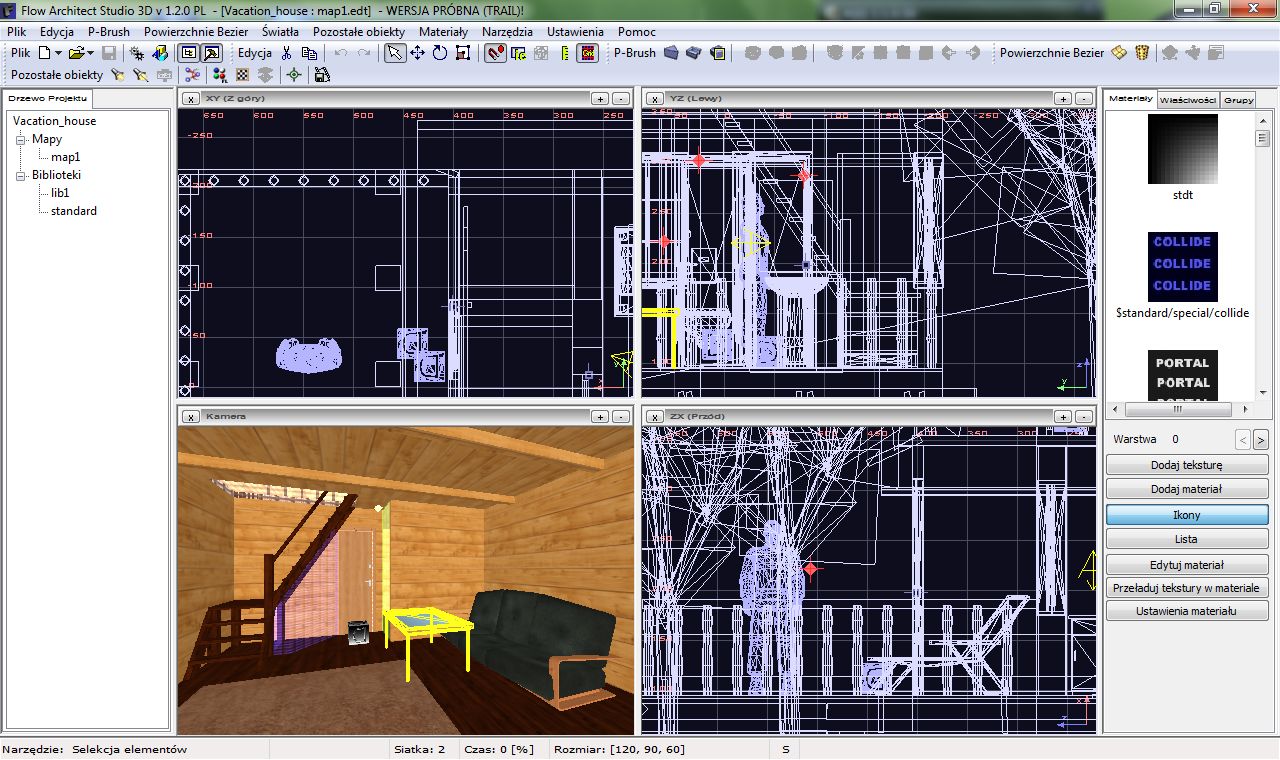
Task: Open the Materiały menu in the menu bar
Action: (x=443, y=31)
